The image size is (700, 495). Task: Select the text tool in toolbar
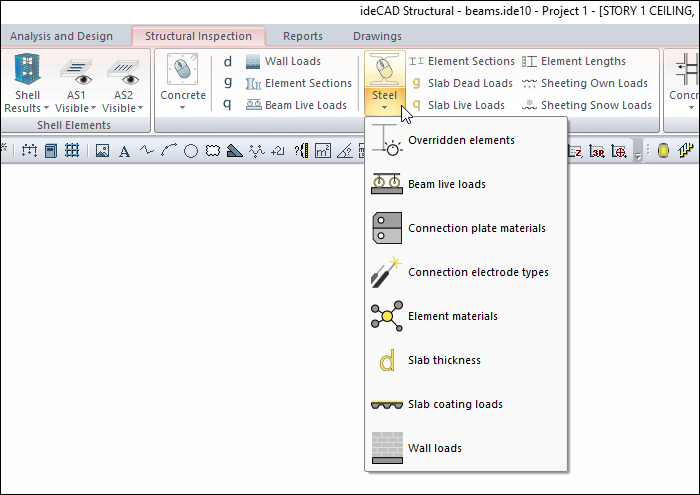(x=124, y=151)
